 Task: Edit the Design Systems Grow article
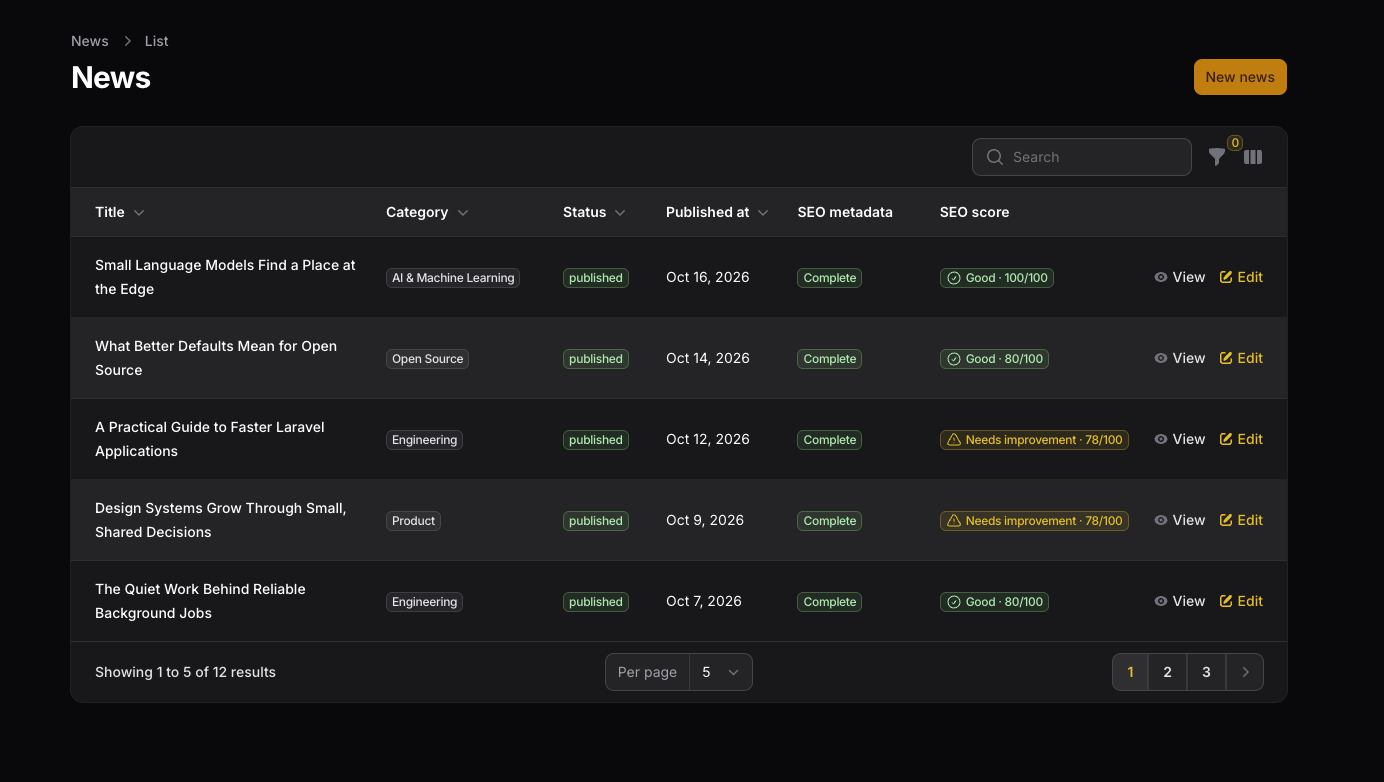[1241, 520]
